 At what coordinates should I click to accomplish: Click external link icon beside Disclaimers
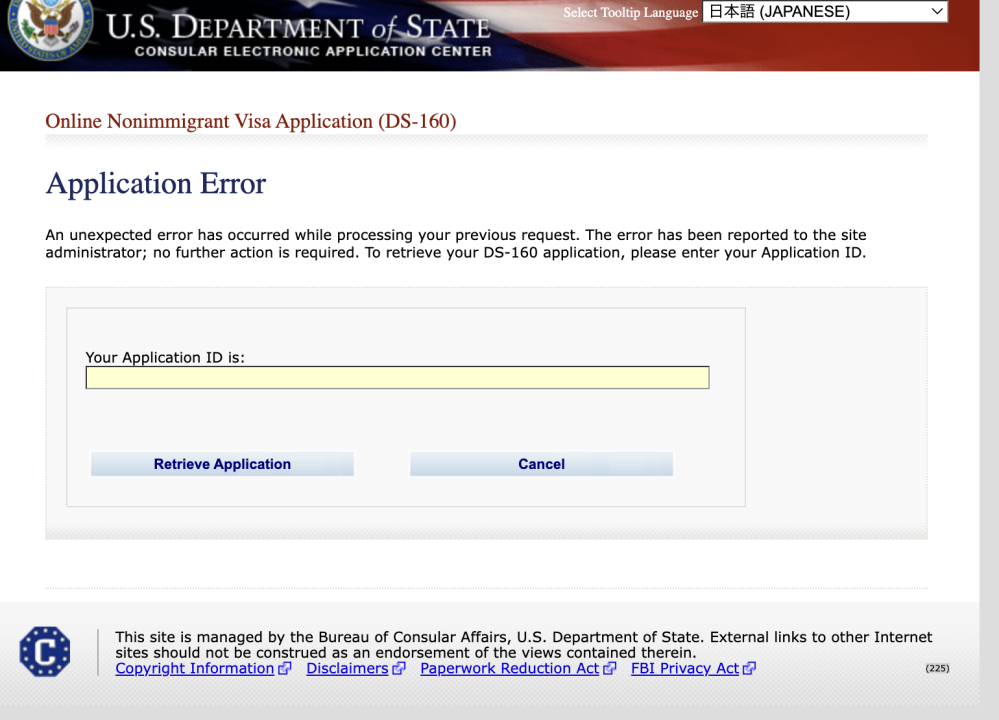pos(399,668)
